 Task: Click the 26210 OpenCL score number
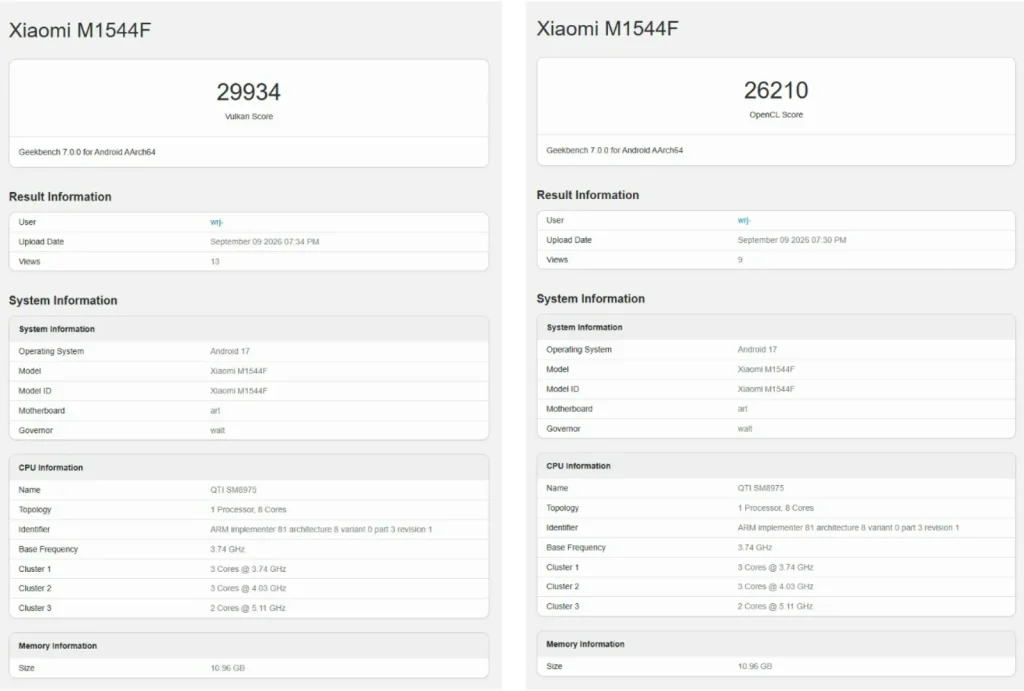point(776,90)
